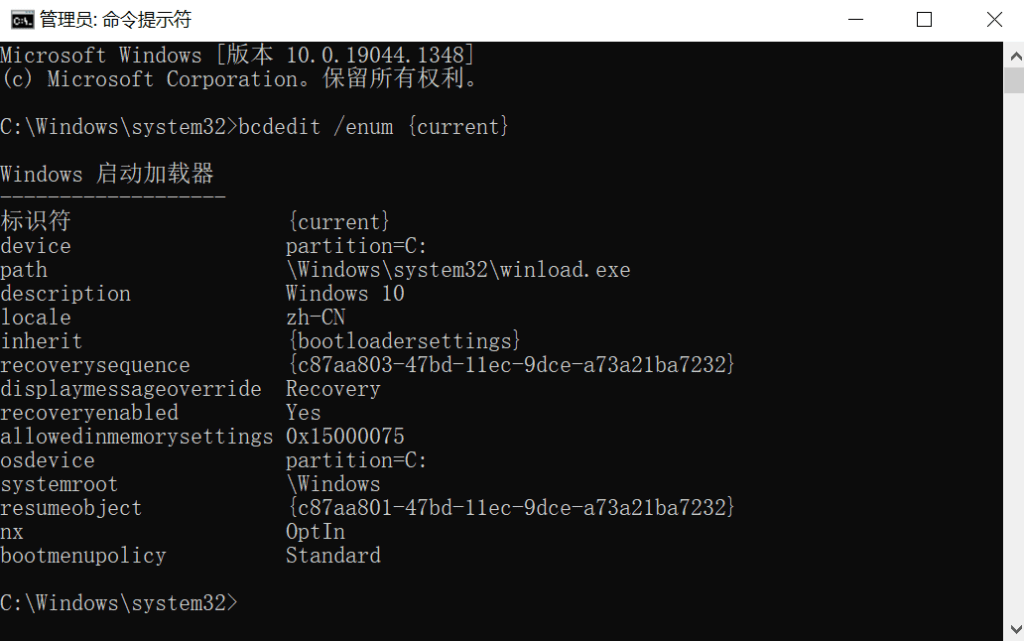Click the last C:\Windows\system32> prompt line

[120, 603]
